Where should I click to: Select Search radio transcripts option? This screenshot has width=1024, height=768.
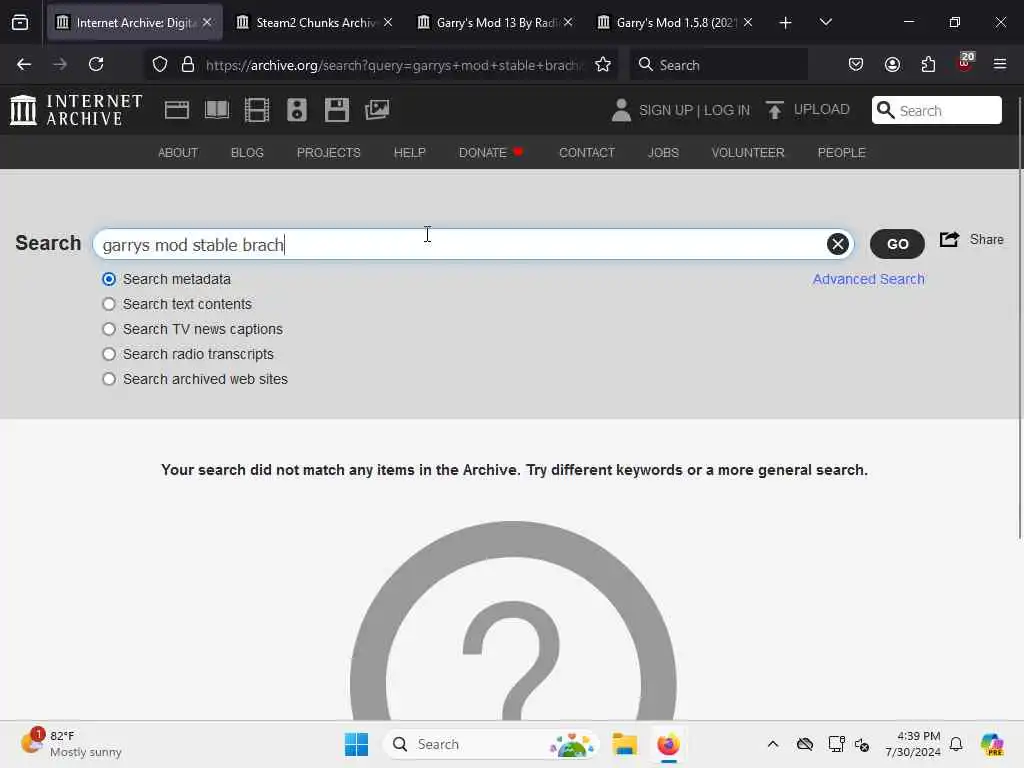click(109, 354)
